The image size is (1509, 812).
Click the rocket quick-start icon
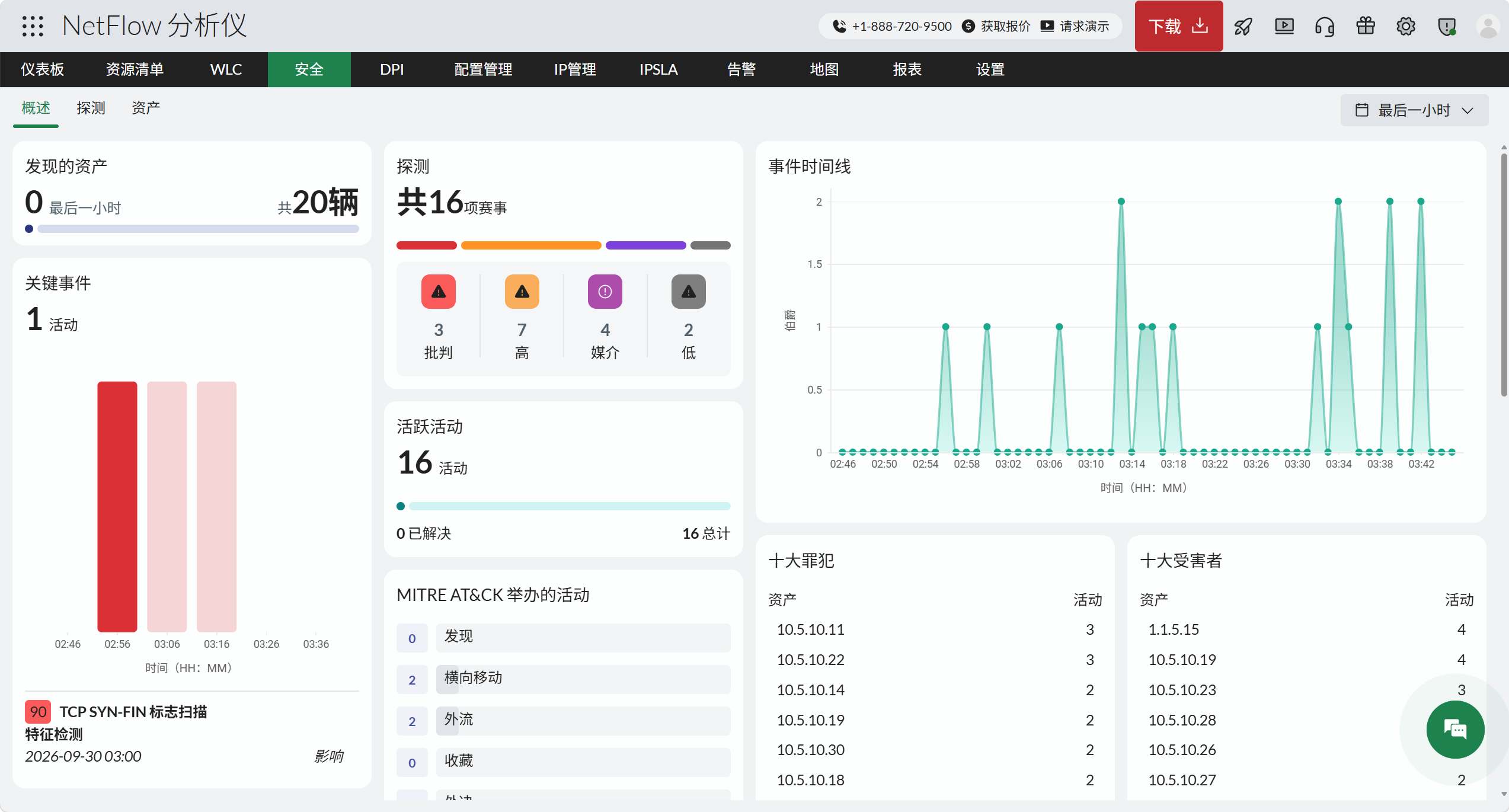(1243, 26)
